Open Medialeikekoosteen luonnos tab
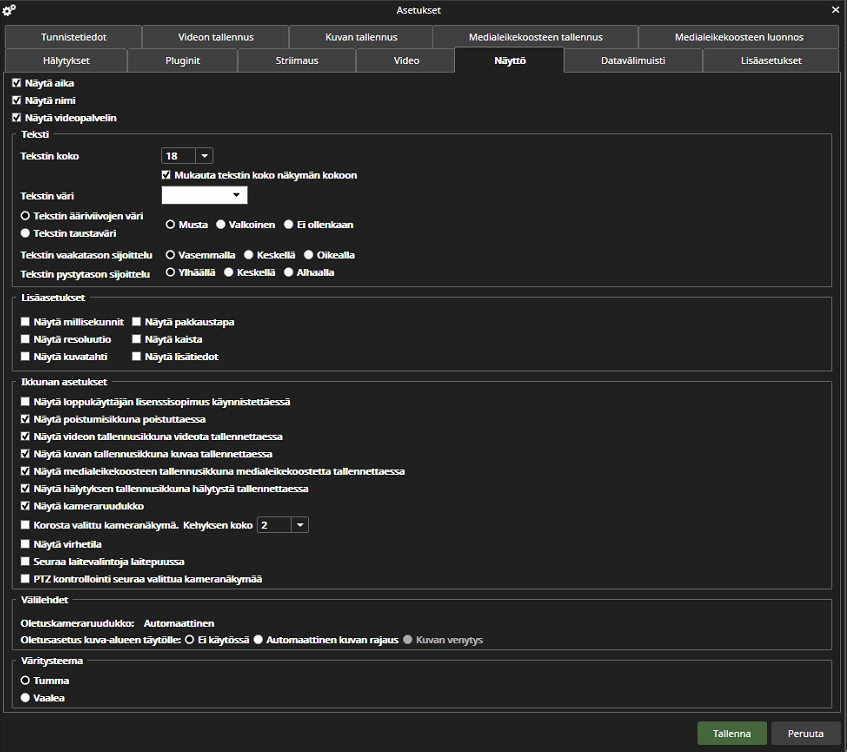The width and height of the screenshot is (847, 752). [x=738, y=37]
